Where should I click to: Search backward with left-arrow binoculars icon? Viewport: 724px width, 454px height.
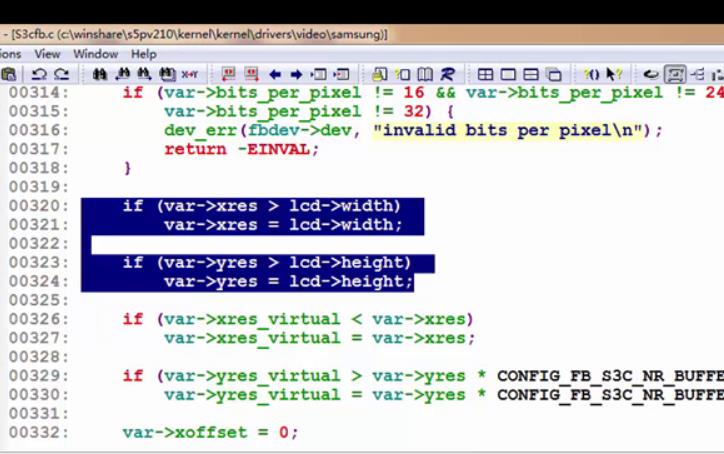tap(122, 74)
